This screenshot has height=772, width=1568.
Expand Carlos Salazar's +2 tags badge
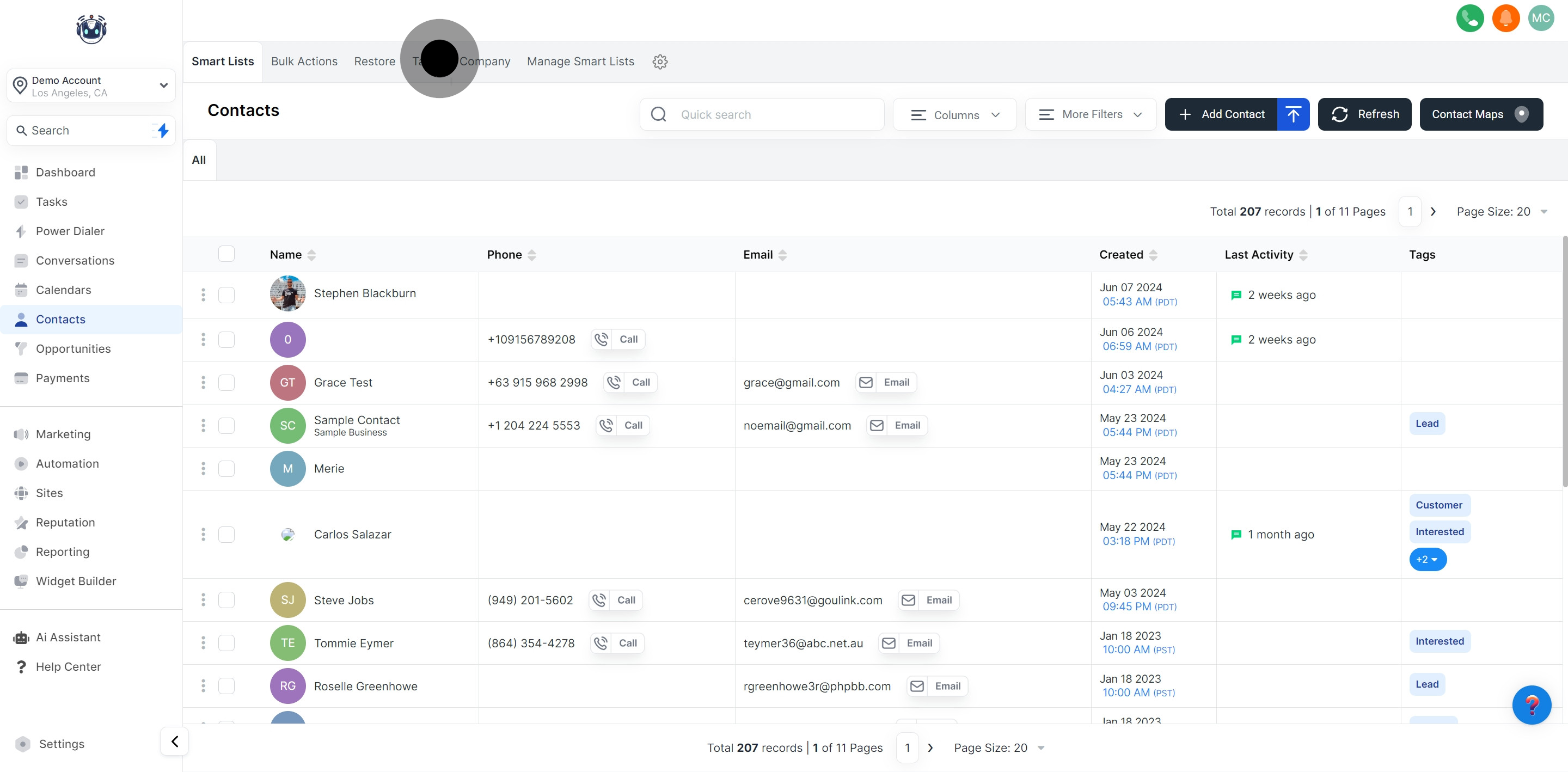pos(1427,560)
